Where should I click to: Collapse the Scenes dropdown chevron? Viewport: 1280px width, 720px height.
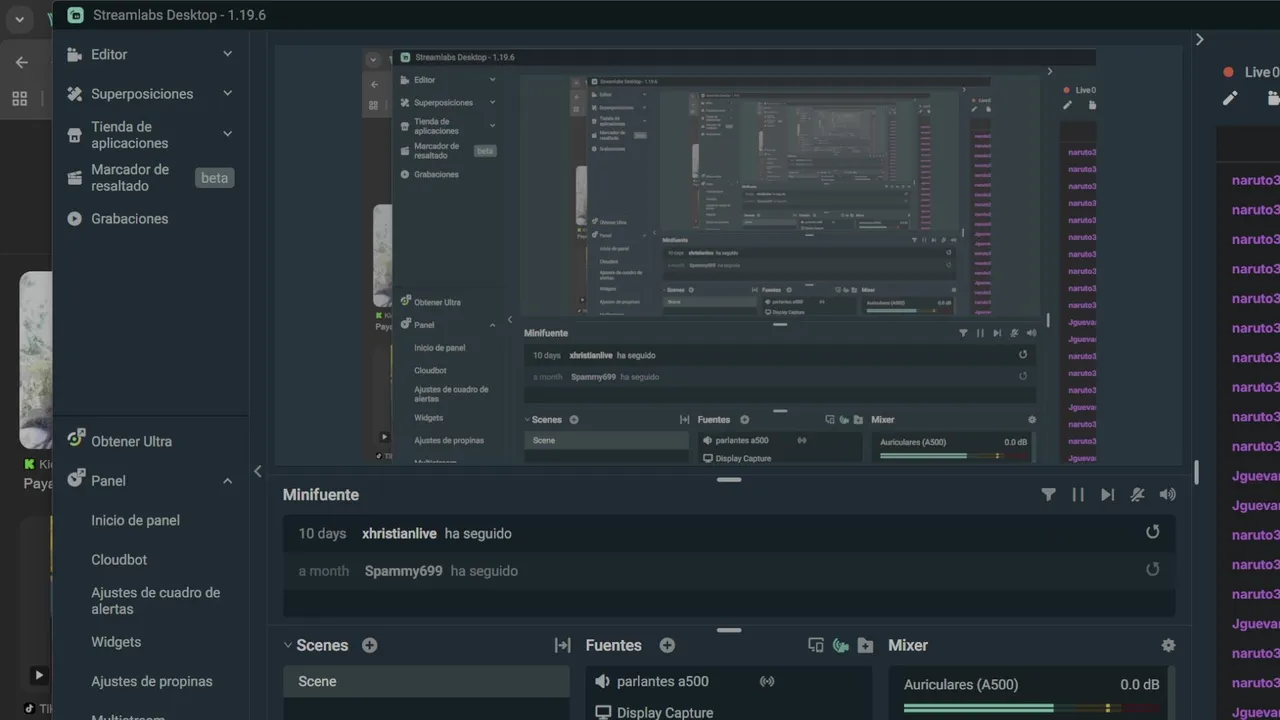click(288, 645)
